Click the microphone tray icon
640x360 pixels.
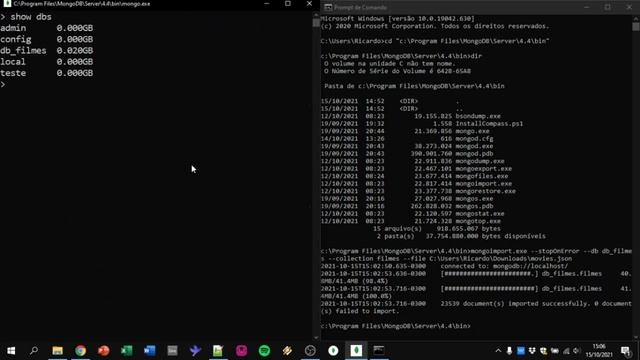pyautogui.click(x=509, y=351)
